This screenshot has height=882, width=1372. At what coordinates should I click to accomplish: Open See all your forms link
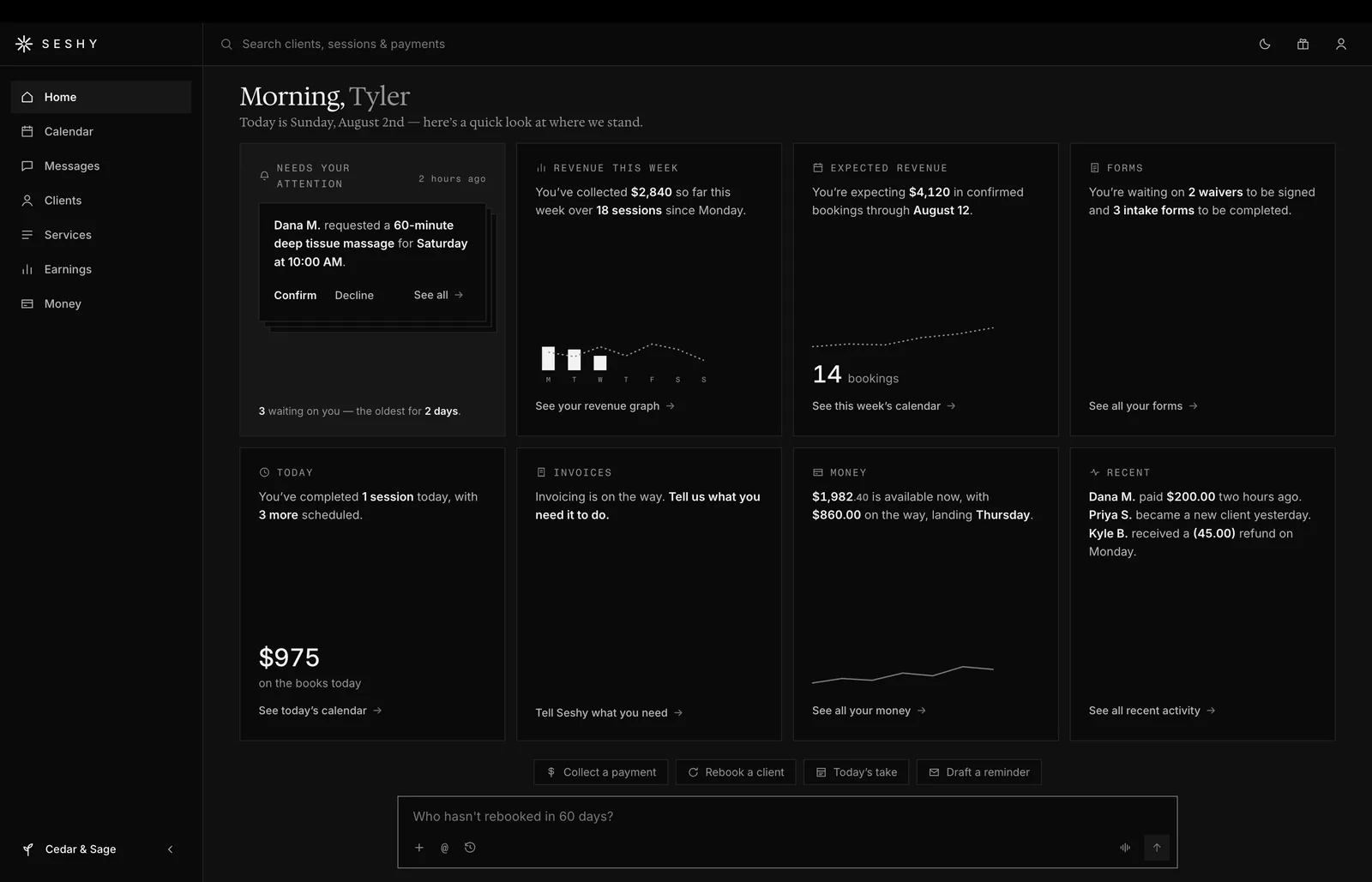tap(1143, 405)
